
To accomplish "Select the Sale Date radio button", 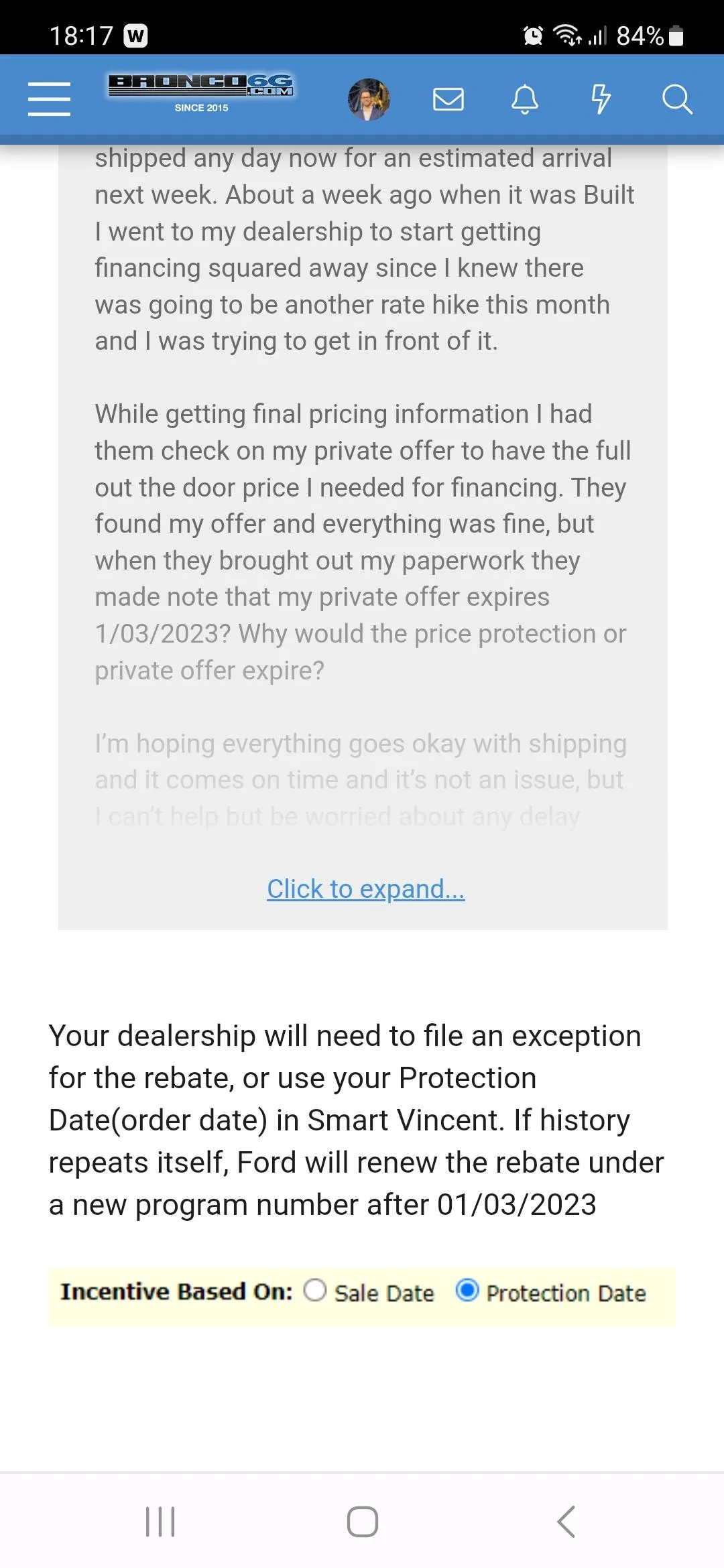I will [x=315, y=1290].
